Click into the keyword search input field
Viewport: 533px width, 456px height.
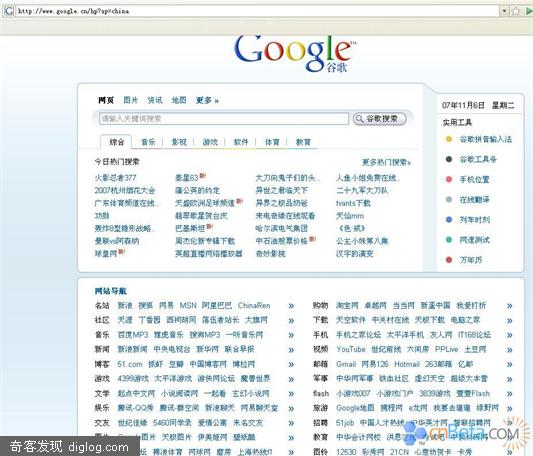224,119
